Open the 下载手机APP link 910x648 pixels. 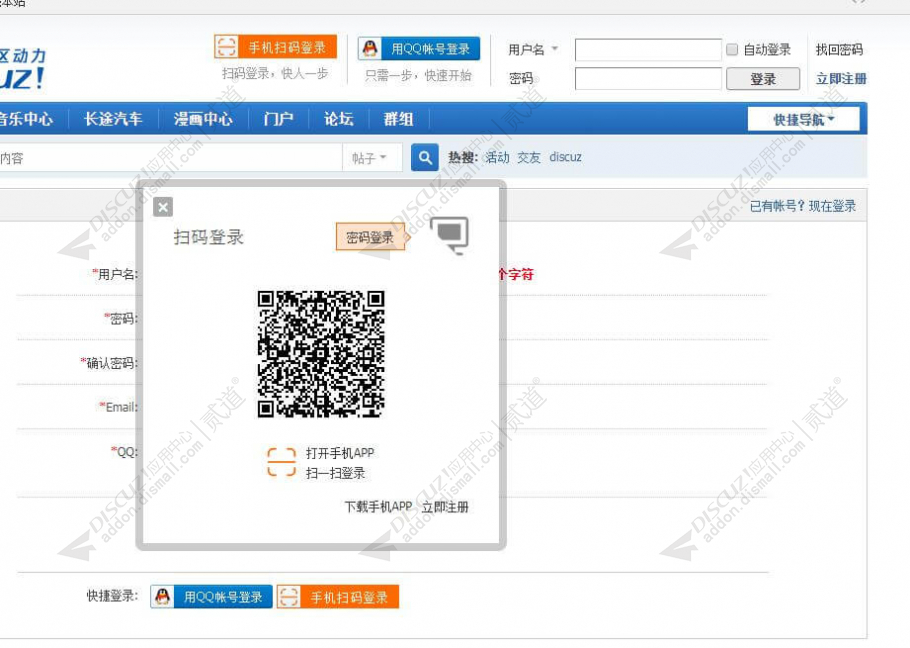pyautogui.click(x=378, y=507)
